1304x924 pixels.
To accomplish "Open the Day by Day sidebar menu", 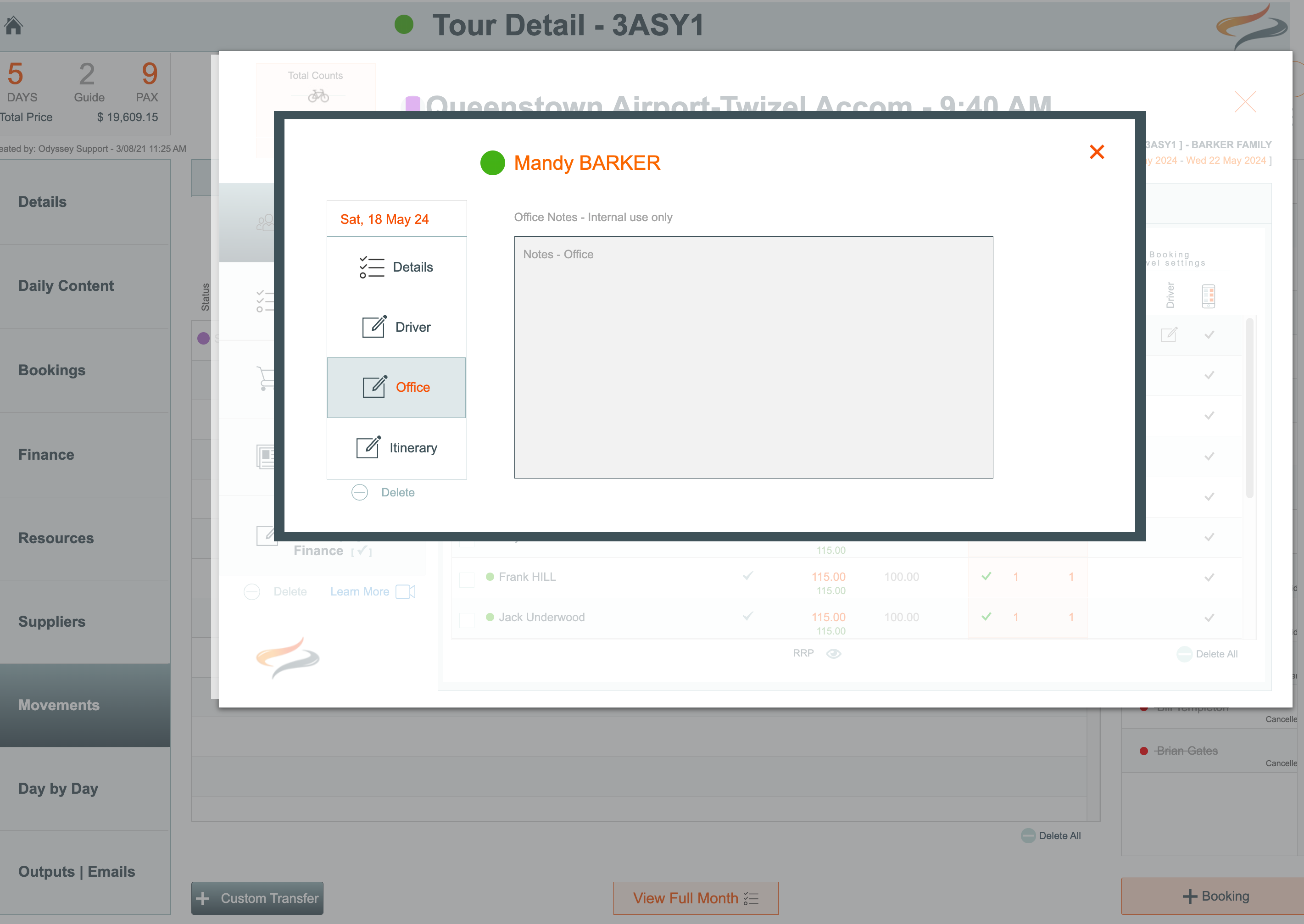I will [58, 789].
